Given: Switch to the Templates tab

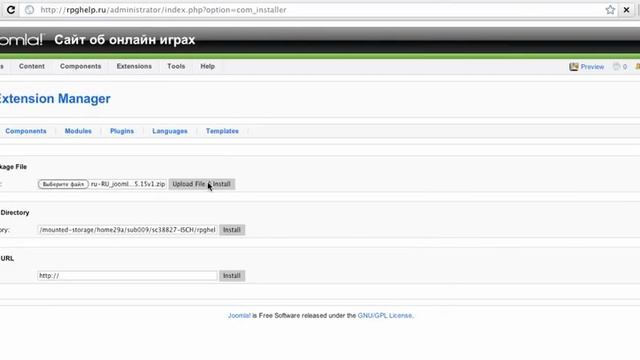Looking at the screenshot, I should tap(222, 131).
